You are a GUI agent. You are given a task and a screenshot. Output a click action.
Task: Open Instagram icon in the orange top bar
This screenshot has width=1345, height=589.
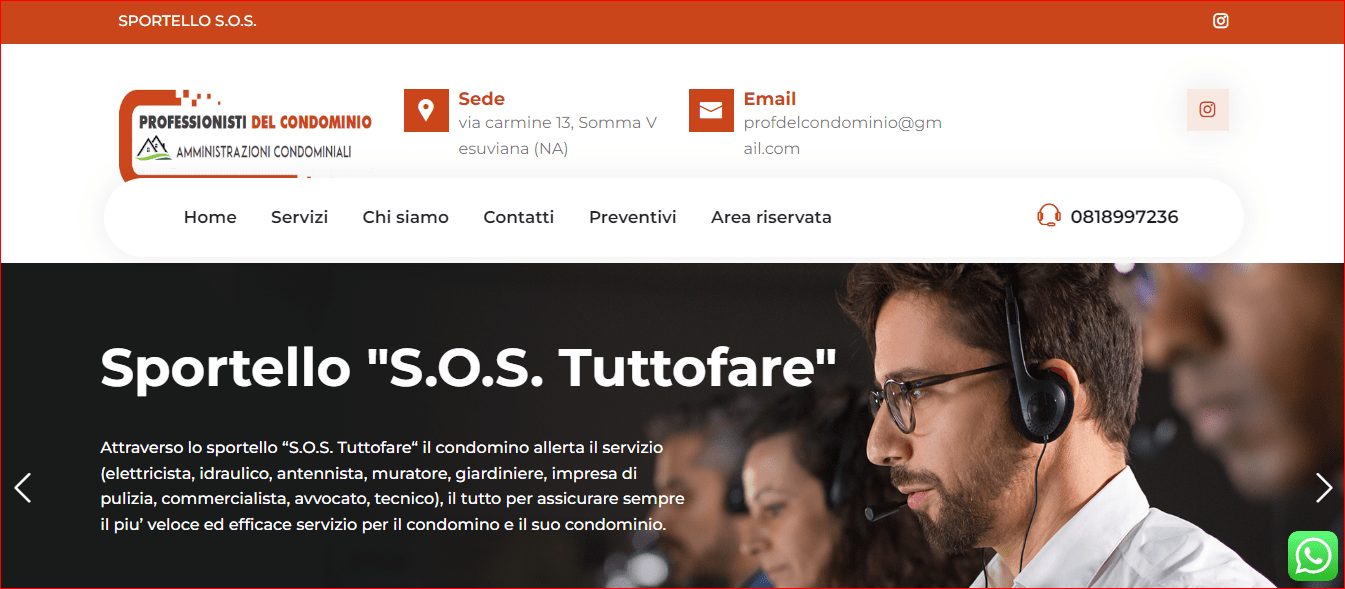pos(1220,21)
